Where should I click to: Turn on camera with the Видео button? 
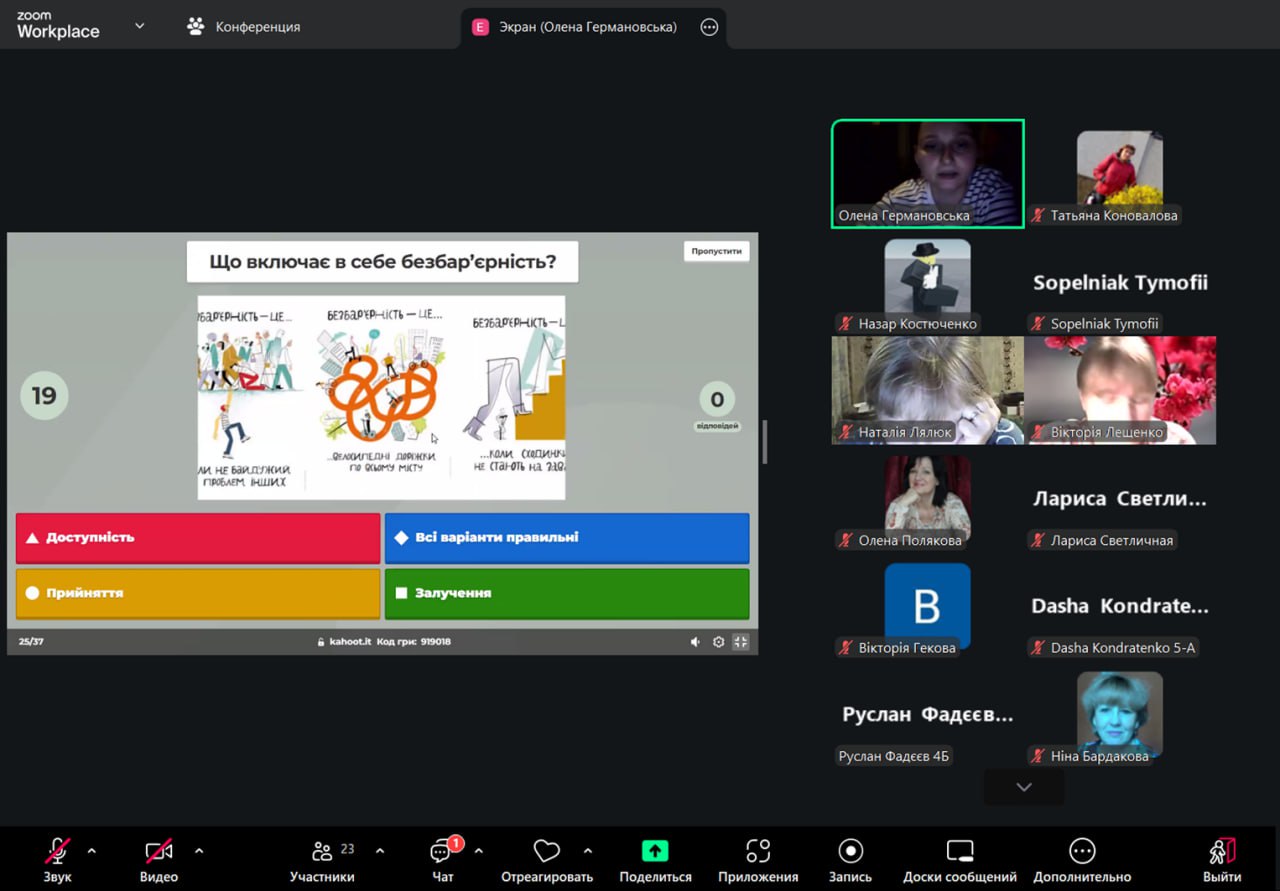click(x=159, y=851)
